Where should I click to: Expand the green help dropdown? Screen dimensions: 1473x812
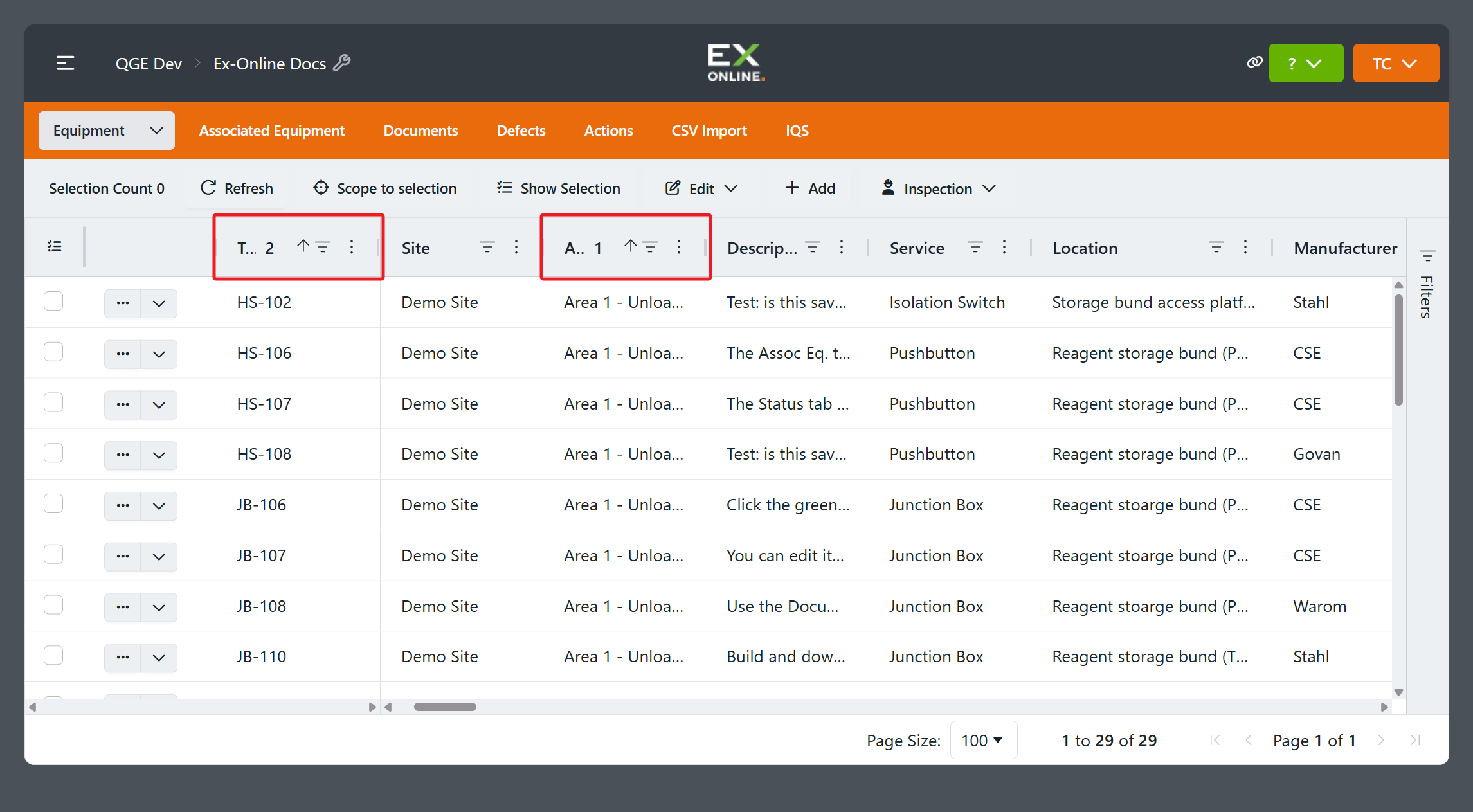(x=1306, y=63)
